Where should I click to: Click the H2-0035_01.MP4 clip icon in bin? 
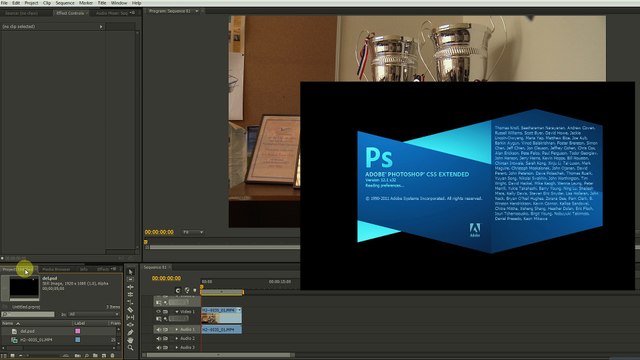pyautogui.click(x=14, y=340)
